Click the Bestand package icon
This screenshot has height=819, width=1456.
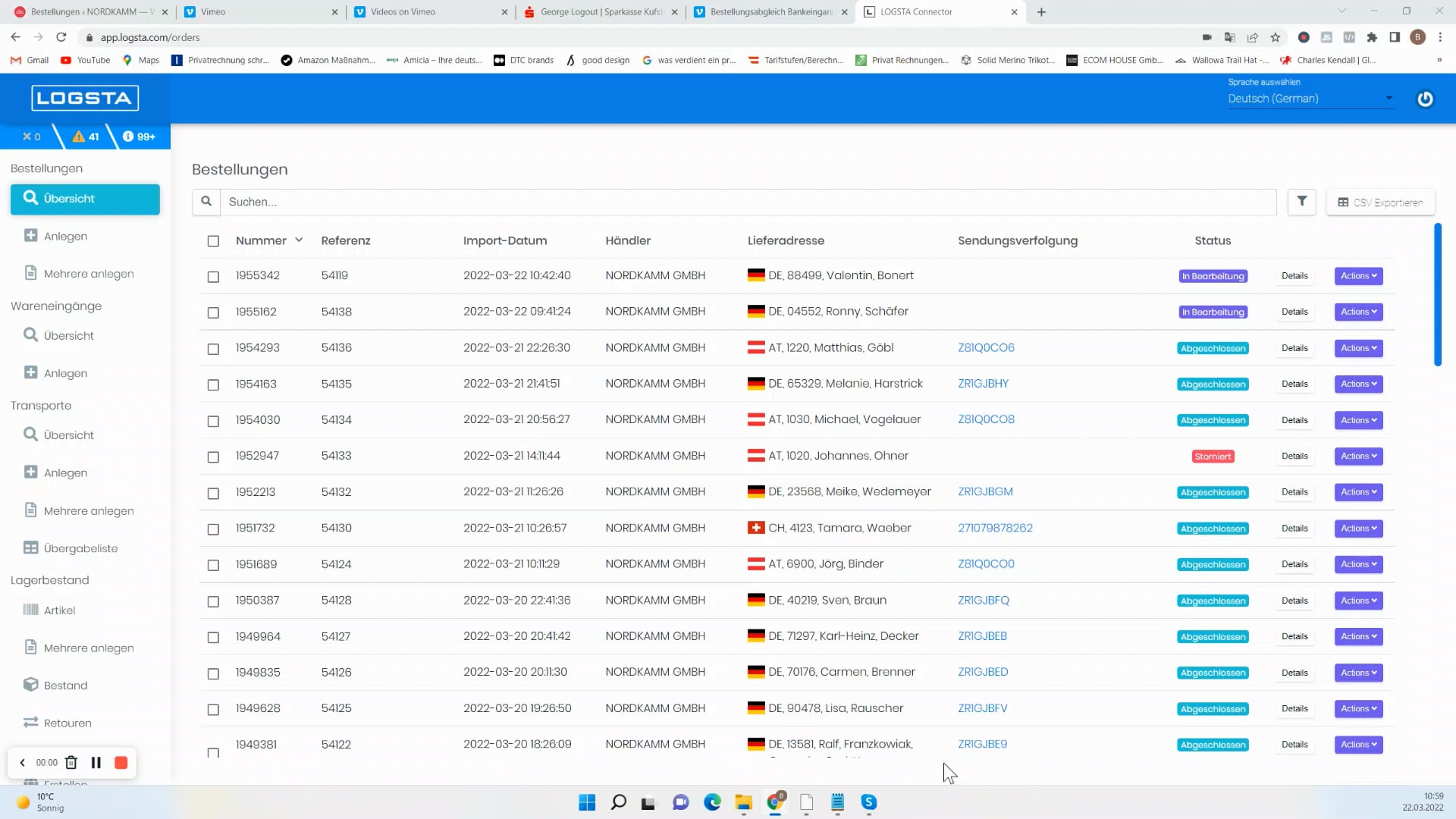point(31,685)
